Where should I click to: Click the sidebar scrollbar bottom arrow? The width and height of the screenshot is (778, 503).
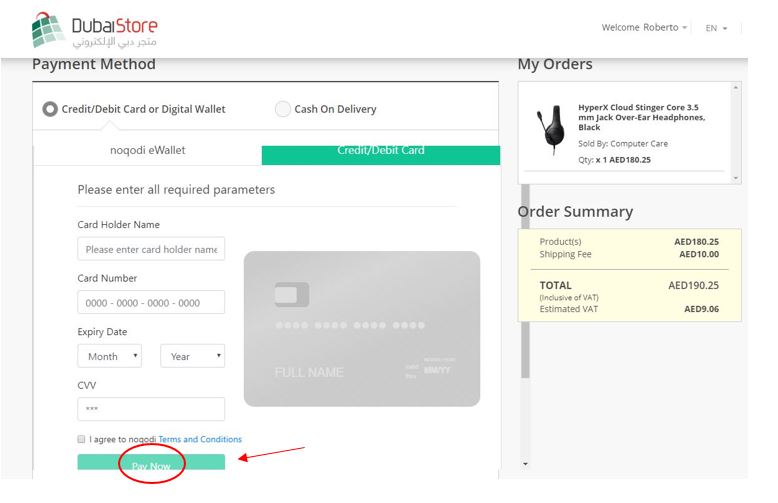[x=525, y=464]
